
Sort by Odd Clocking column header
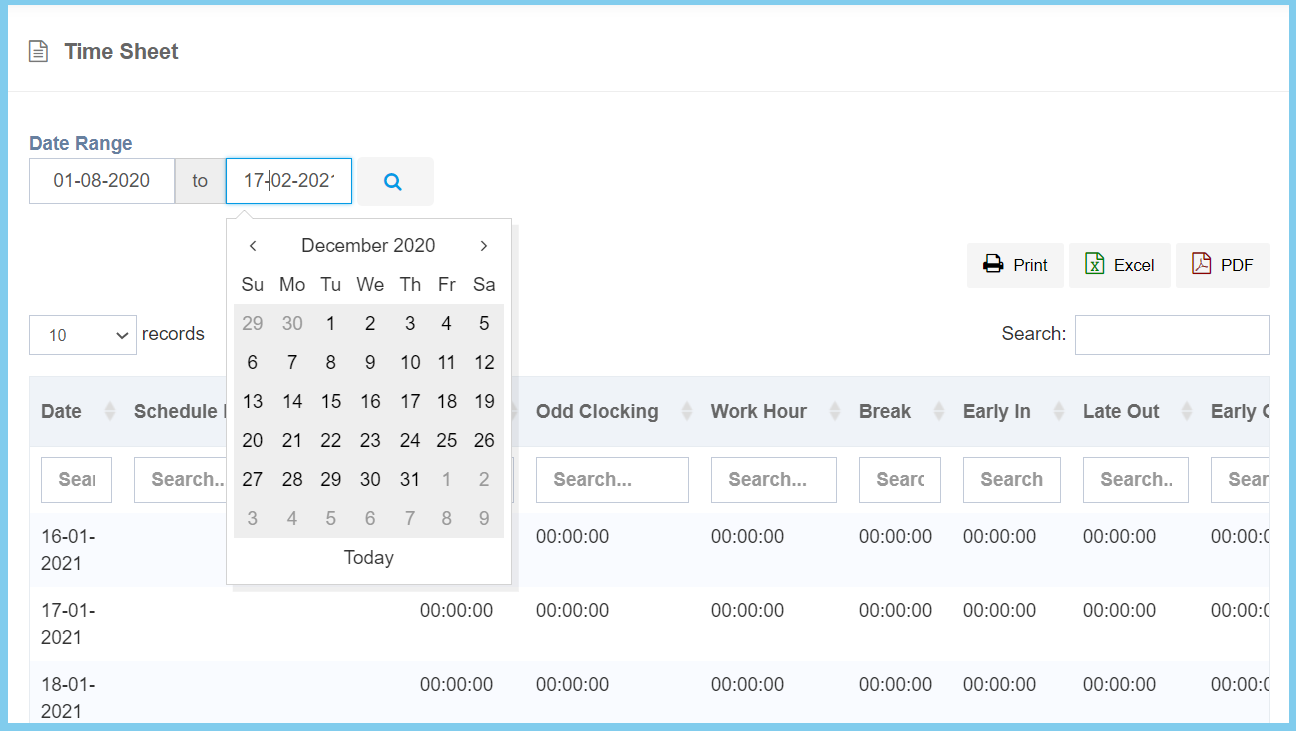tap(597, 411)
